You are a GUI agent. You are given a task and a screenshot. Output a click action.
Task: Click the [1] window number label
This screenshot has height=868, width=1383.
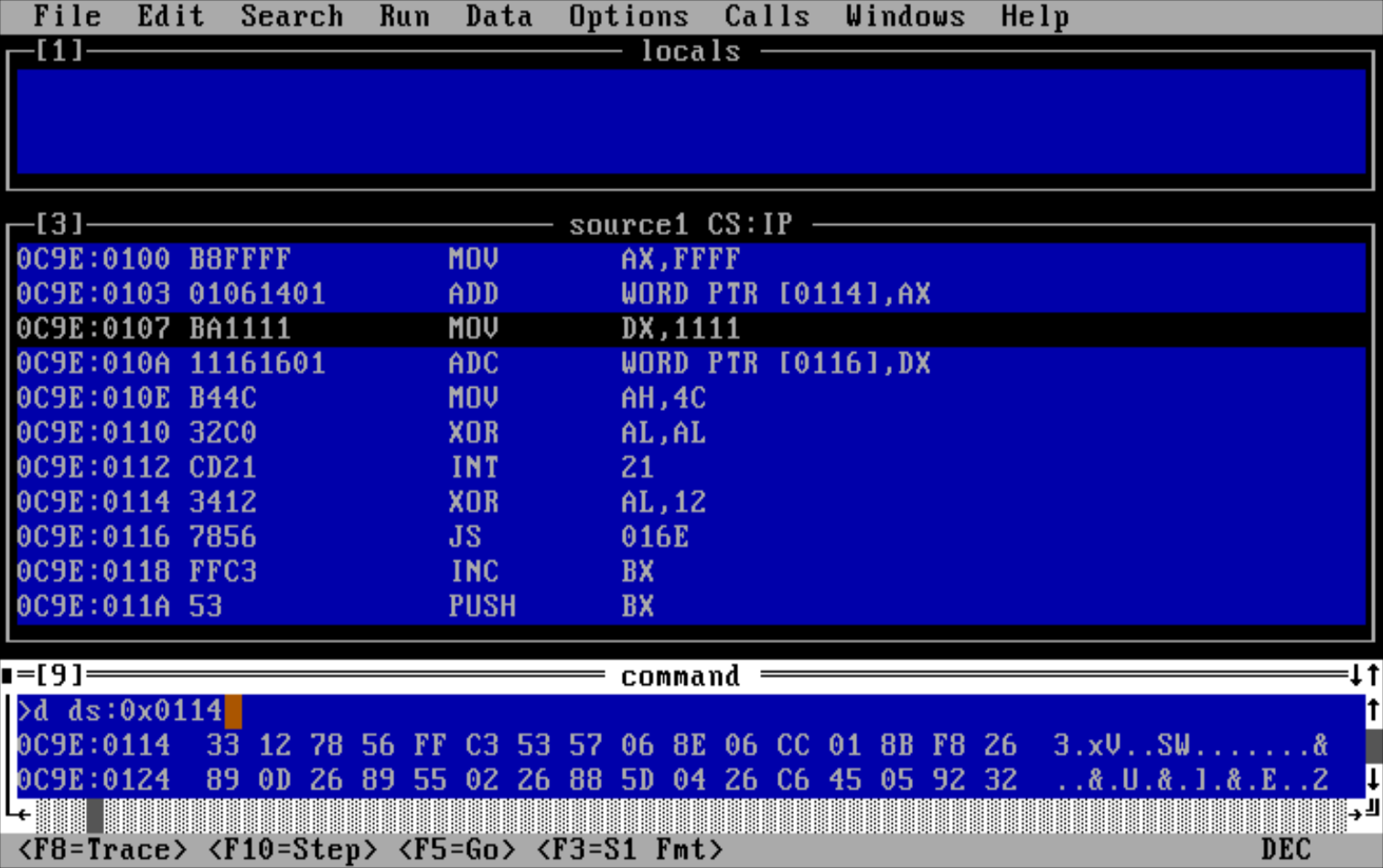[x=60, y=50]
